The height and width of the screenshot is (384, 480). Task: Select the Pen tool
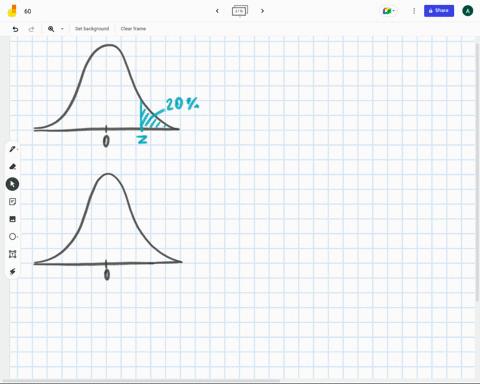point(13,149)
